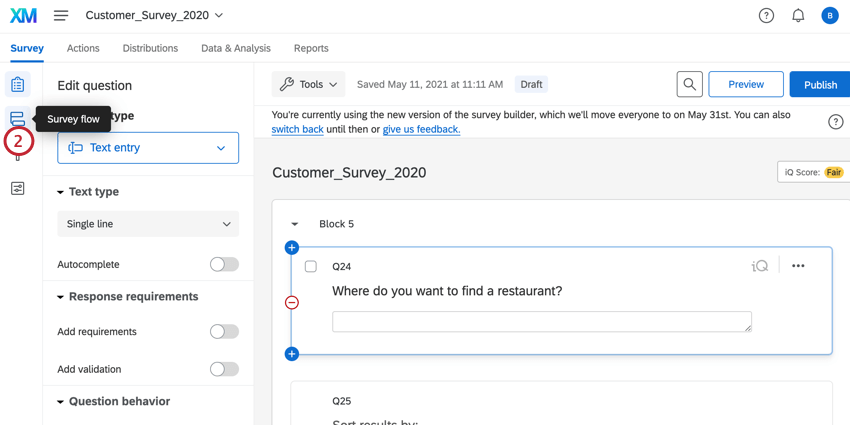850x425 pixels.
Task: Toggle the Autocomplete switch
Action: pos(224,264)
